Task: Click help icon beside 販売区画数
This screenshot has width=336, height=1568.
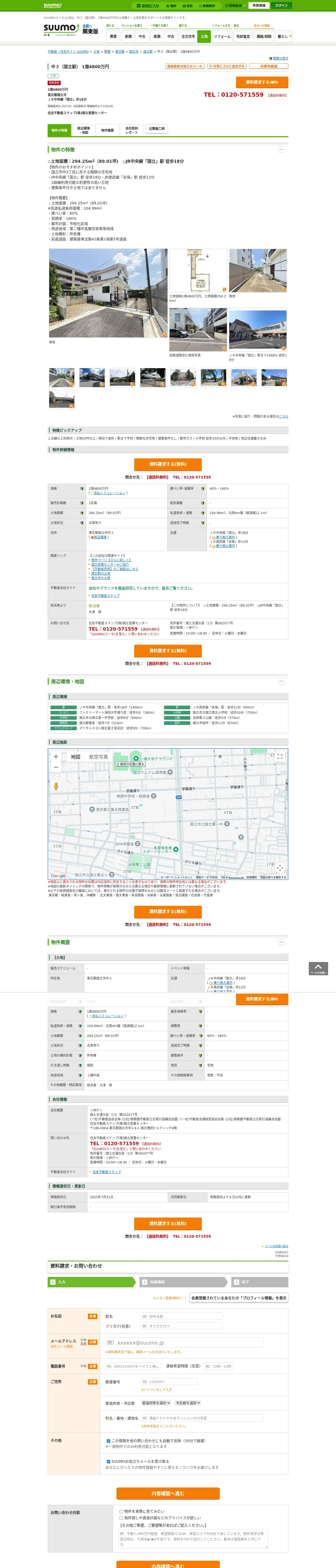Action: point(82,503)
